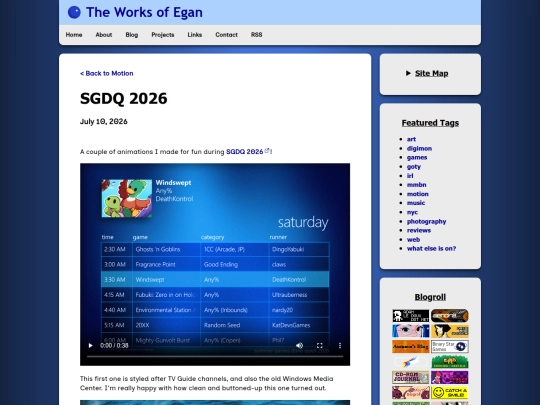Open the reviews tag
The width and height of the screenshot is (540, 405).
pyautogui.click(x=419, y=230)
